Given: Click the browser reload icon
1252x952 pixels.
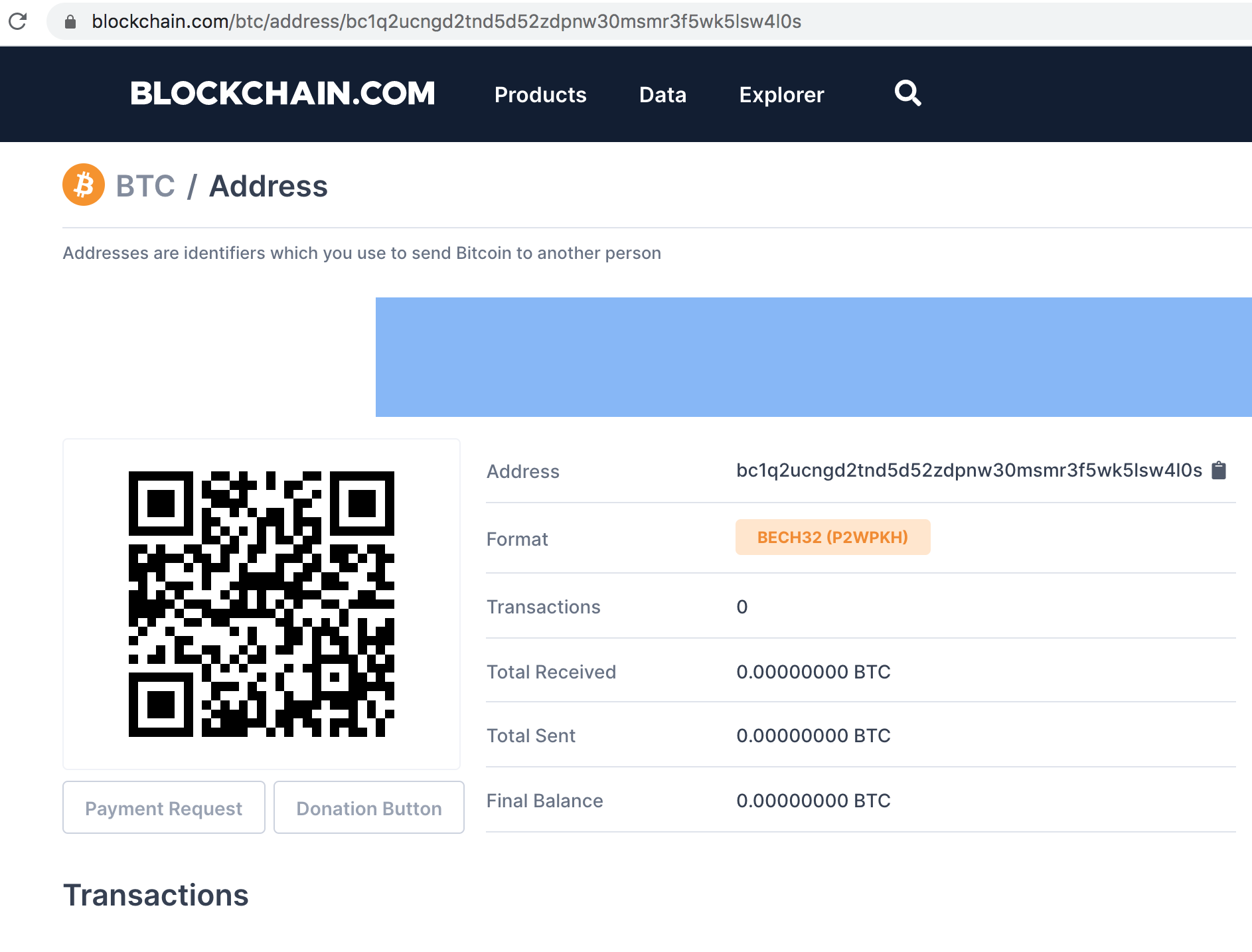Looking at the screenshot, I should click(x=18, y=21).
